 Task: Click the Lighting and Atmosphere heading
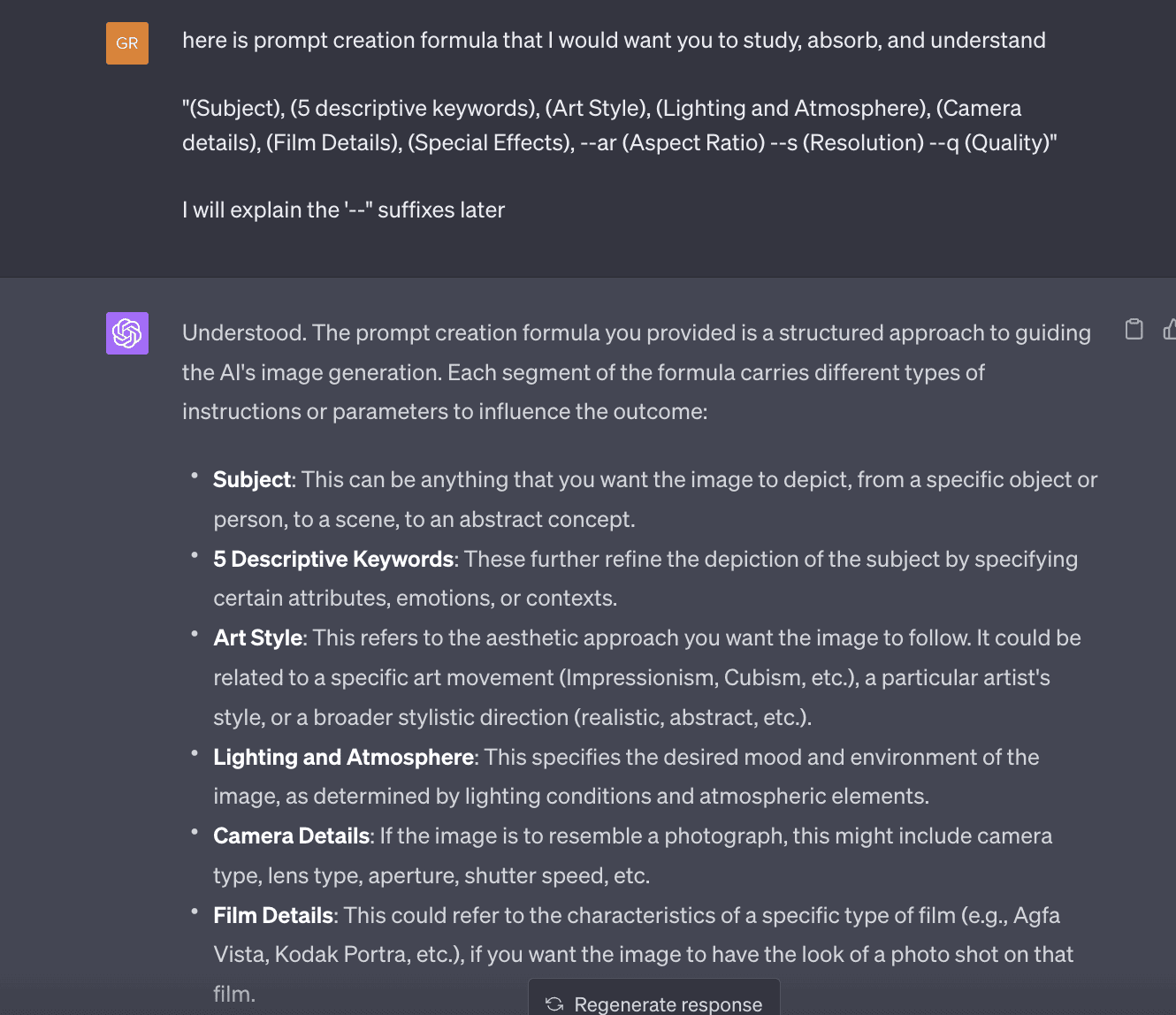(343, 757)
